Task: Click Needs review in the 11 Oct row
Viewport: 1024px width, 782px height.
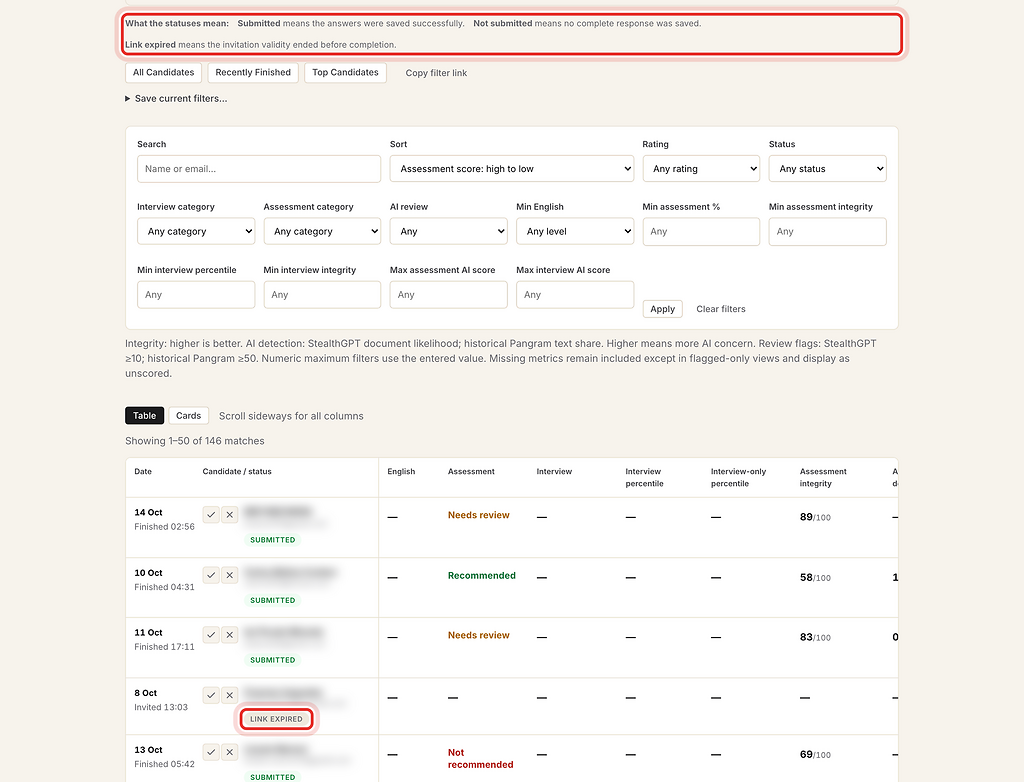Action: [479, 636]
